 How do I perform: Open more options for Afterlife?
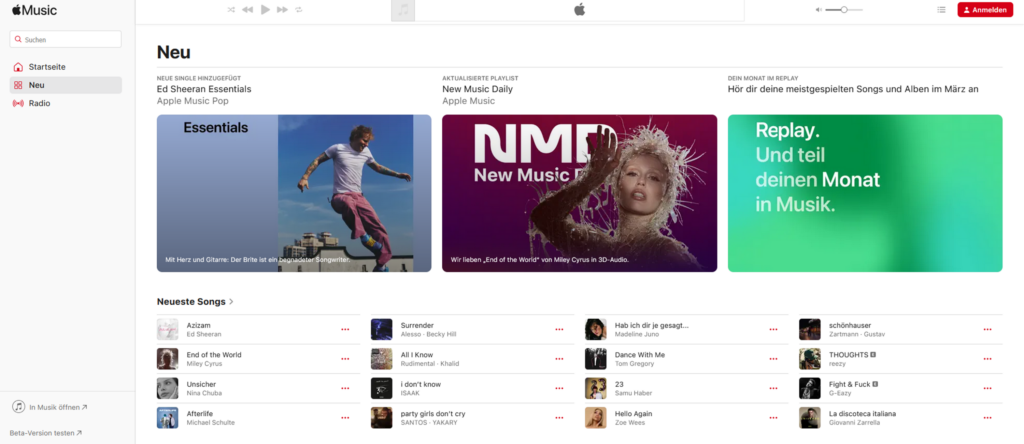[x=345, y=418]
